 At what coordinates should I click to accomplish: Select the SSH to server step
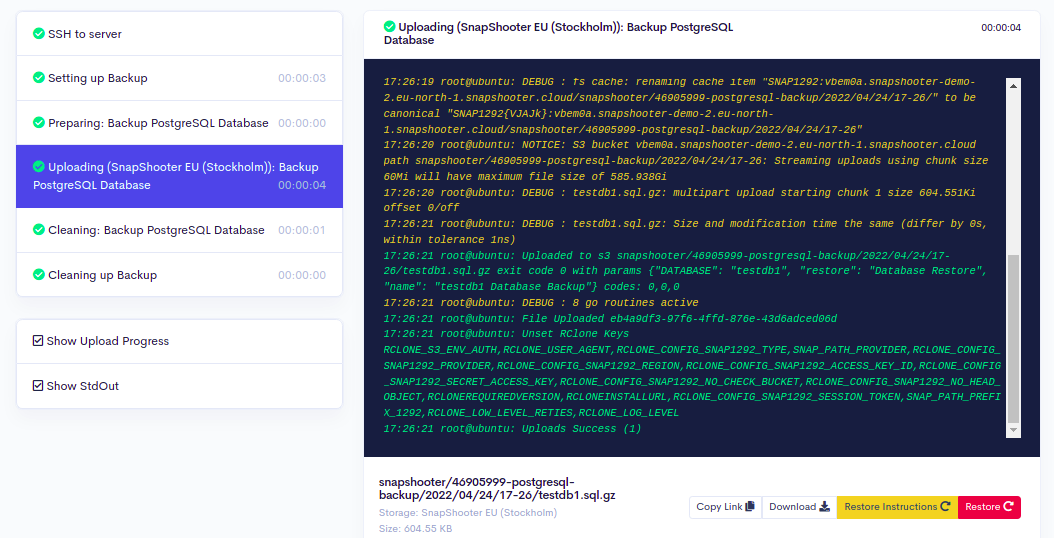coord(179,34)
